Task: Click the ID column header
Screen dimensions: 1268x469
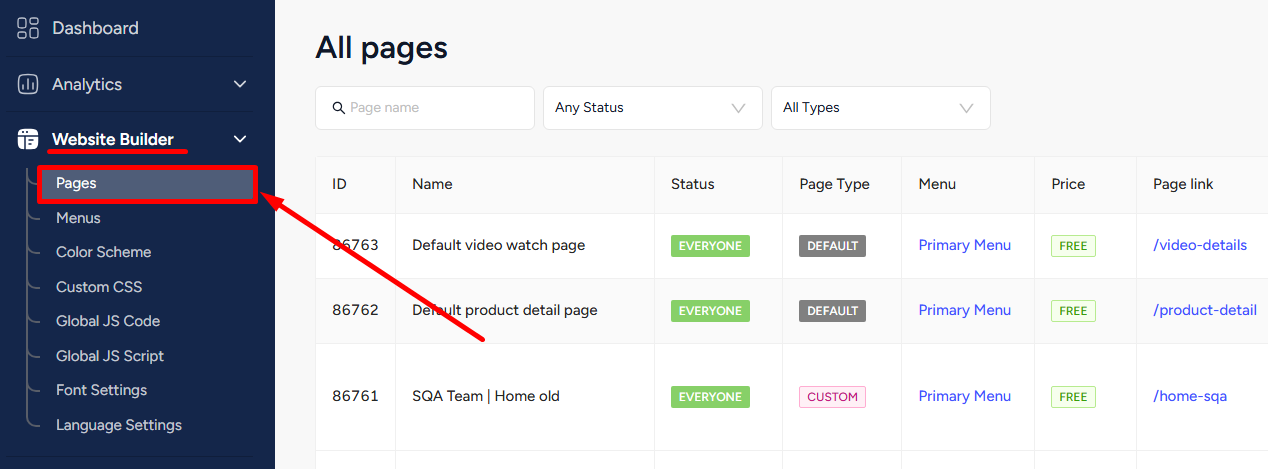Action: (340, 184)
